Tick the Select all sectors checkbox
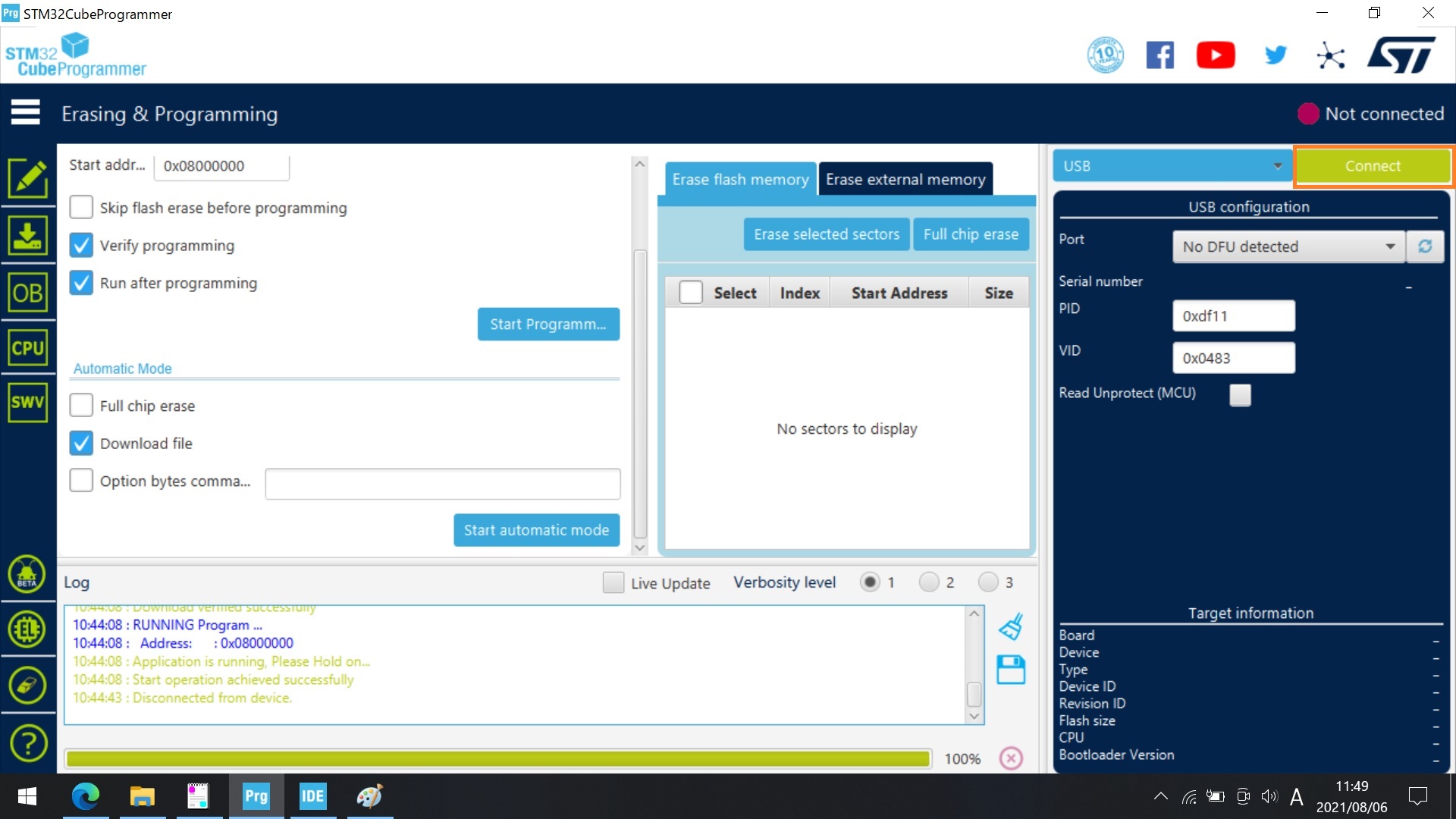1456x819 pixels. point(691,293)
